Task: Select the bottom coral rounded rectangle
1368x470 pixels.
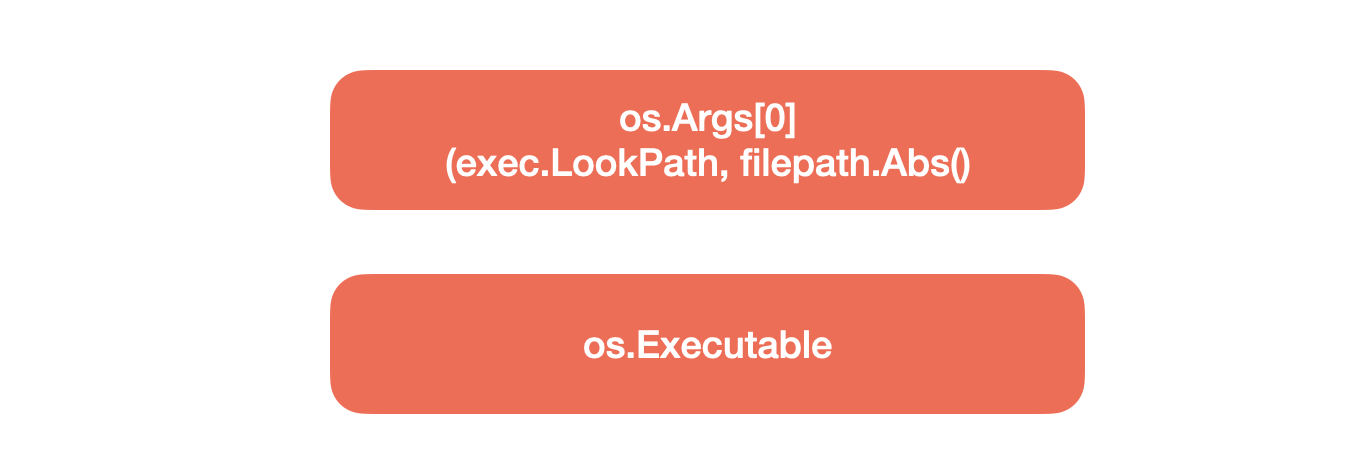Action: (707, 344)
